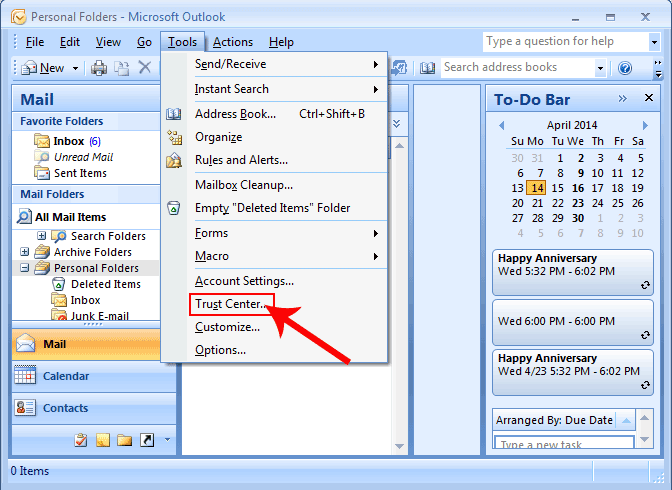Open Sent Items favorite folder
Image resolution: width=672 pixels, height=490 pixels.
tap(70, 173)
